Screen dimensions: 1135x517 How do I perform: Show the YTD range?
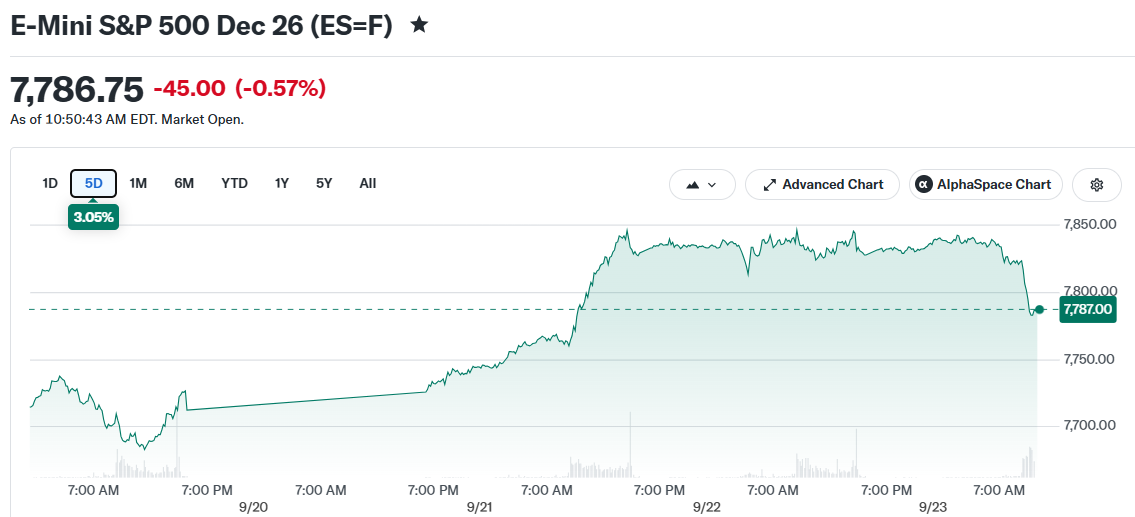pyautogui.click(x=235, y=184)
